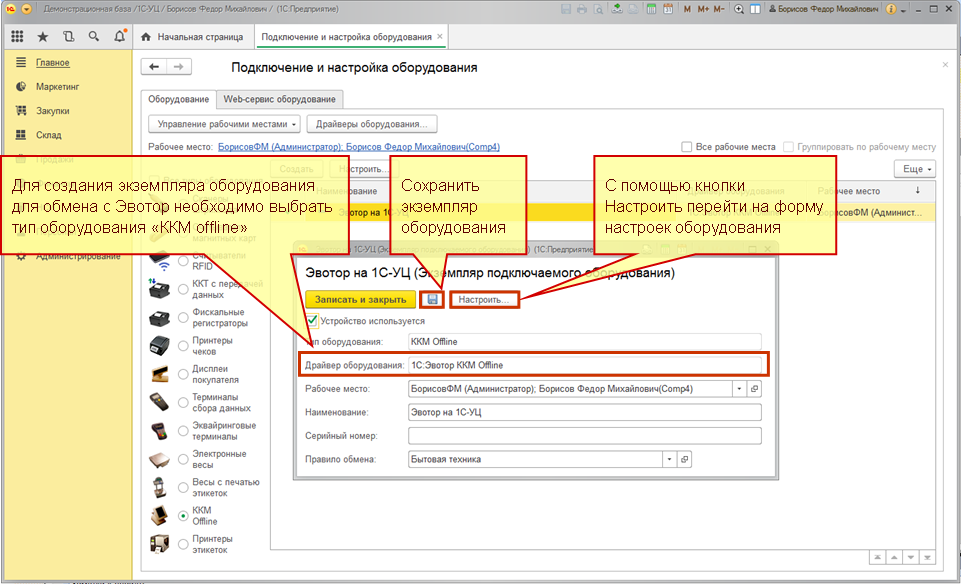Select Дисплеи покупателя radio button
This screenshot has height=584, width=962.
pyautogui.click(x=183, y=374)
